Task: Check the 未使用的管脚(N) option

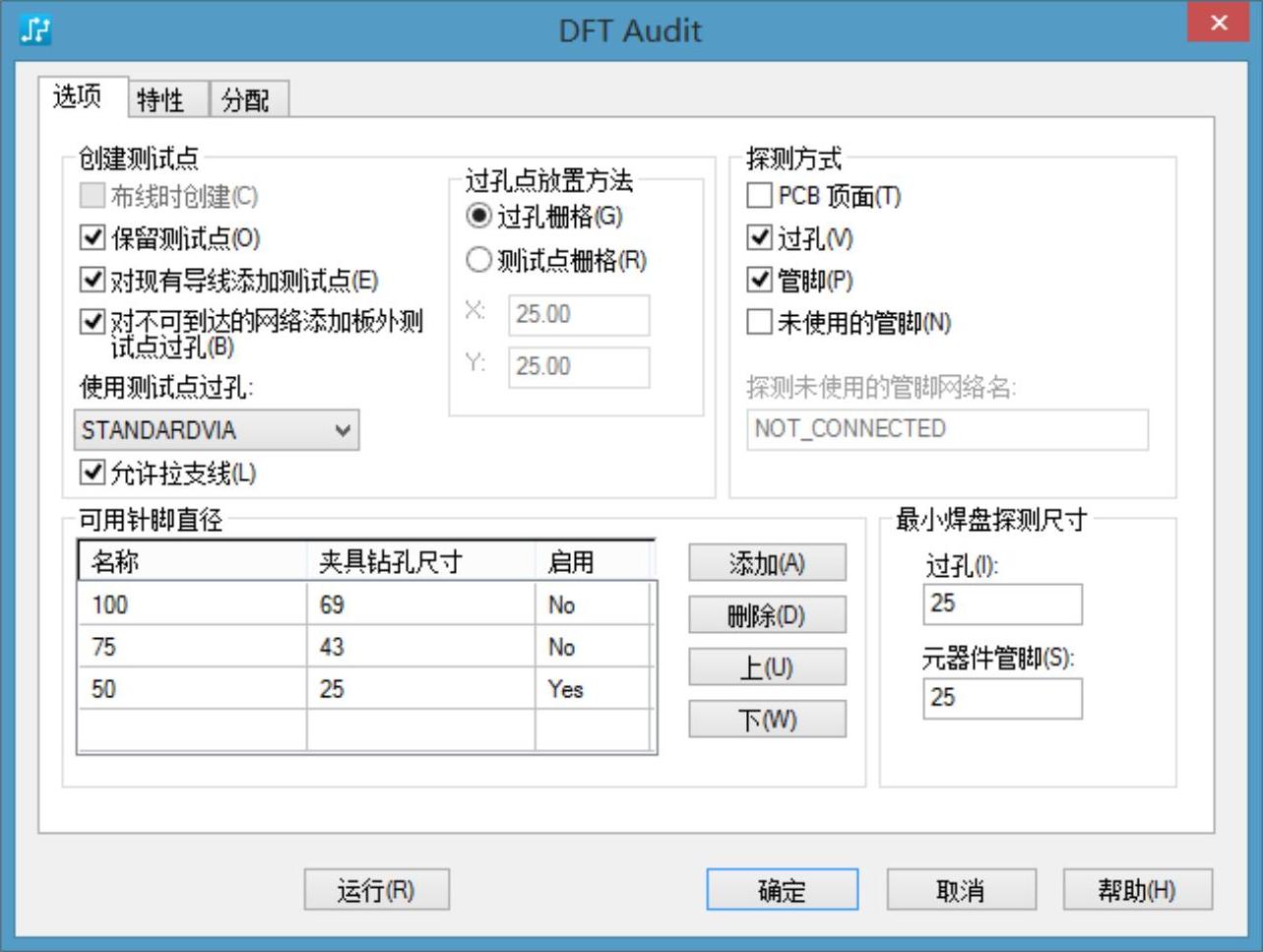Action: tap(759, 322)
